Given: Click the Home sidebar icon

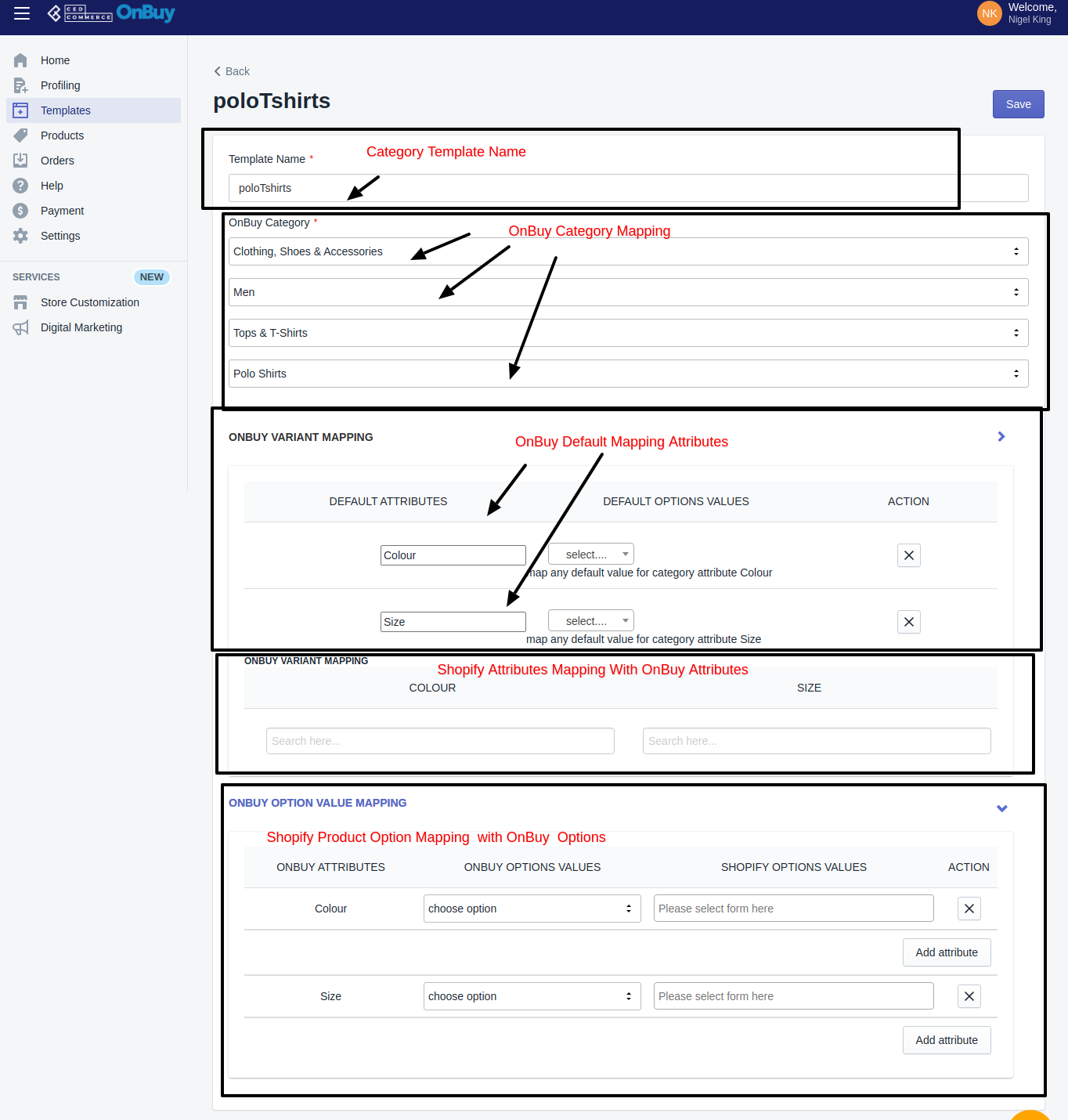Looking at the screenshot, I should click(20, 60).
